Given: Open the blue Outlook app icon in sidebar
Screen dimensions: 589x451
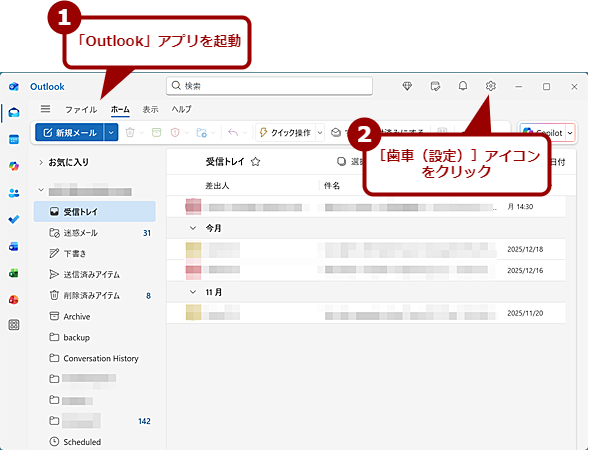Looking at the screenshot, I should pyautogui.click(x=14, y=247).
